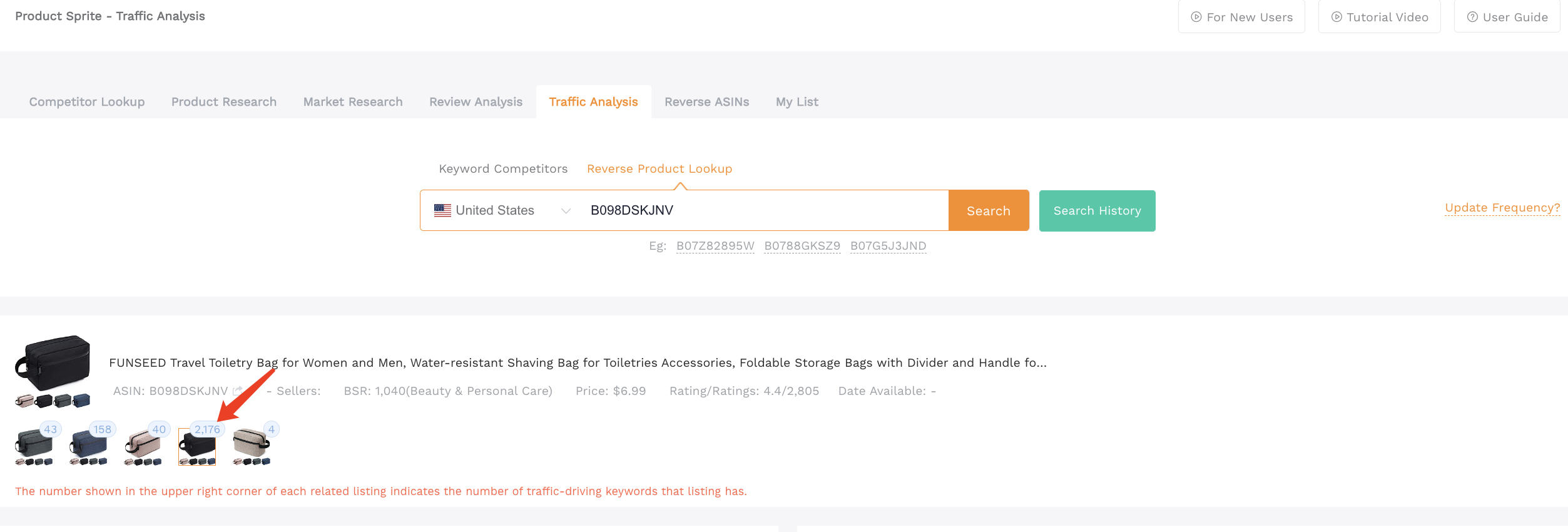Select the black bag variant with 2,176 keywords

tap(197, 447)
